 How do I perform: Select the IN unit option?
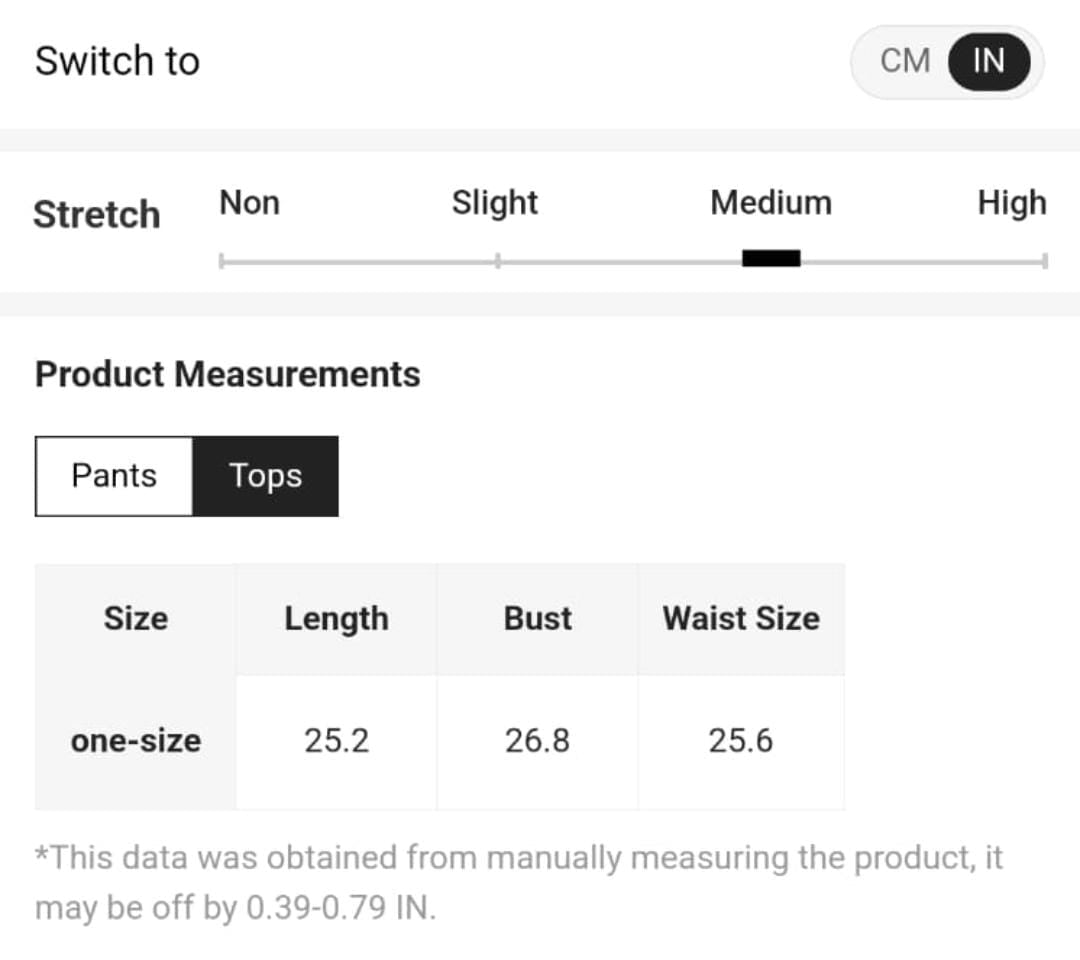click(988, 61)
